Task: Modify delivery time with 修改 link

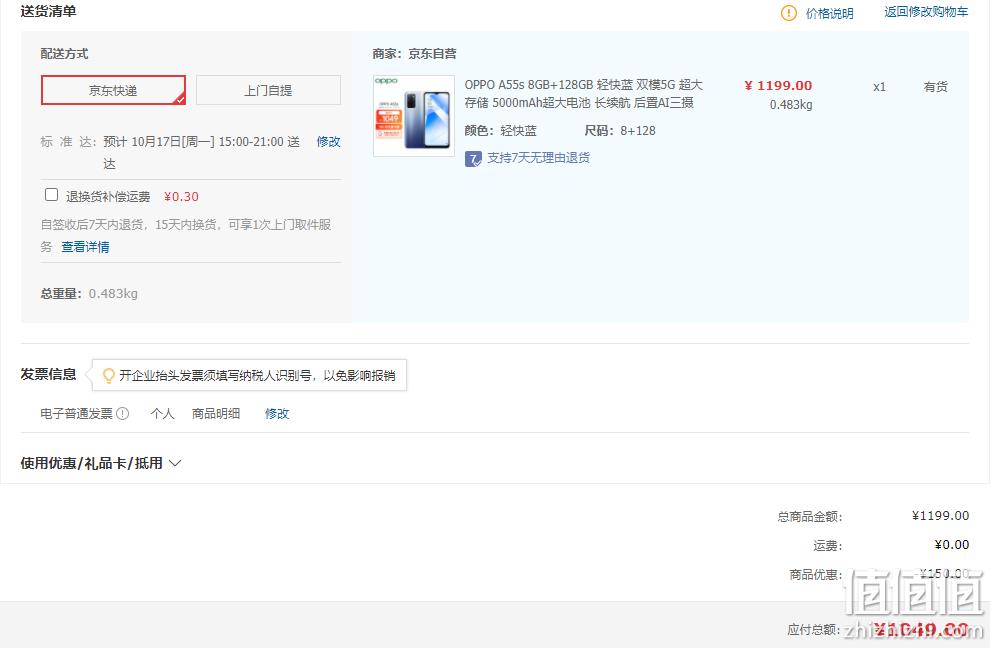Action: click(x=328, y=141)
